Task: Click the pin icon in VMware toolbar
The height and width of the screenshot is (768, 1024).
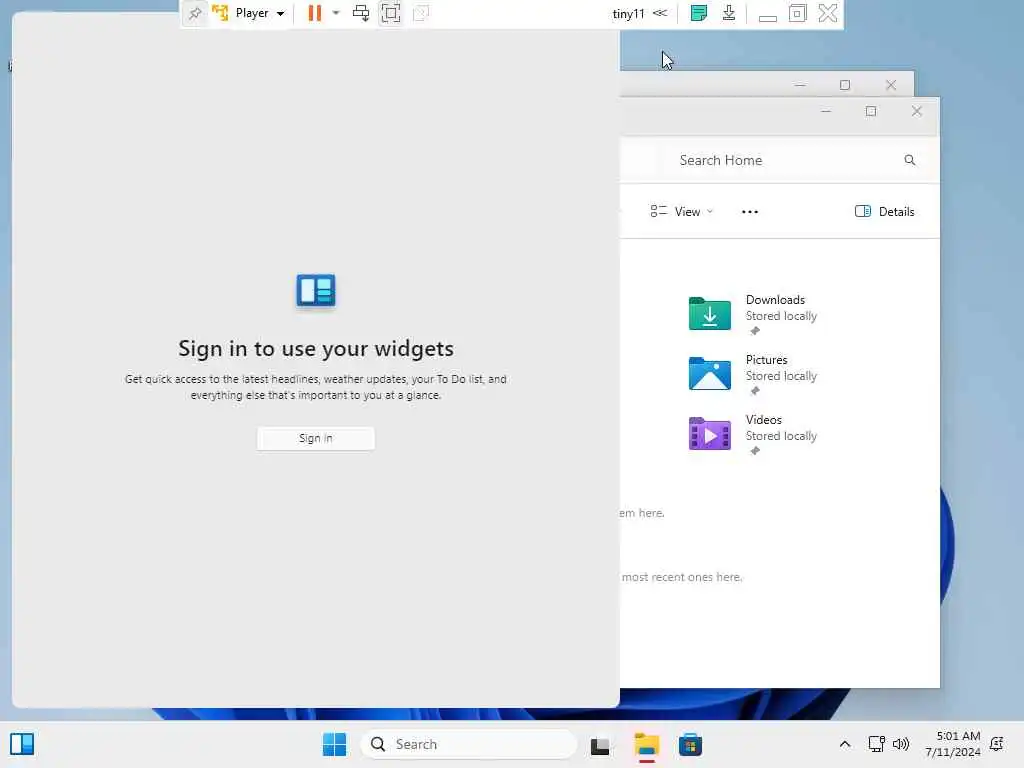Action: click(x=195, y=13)
